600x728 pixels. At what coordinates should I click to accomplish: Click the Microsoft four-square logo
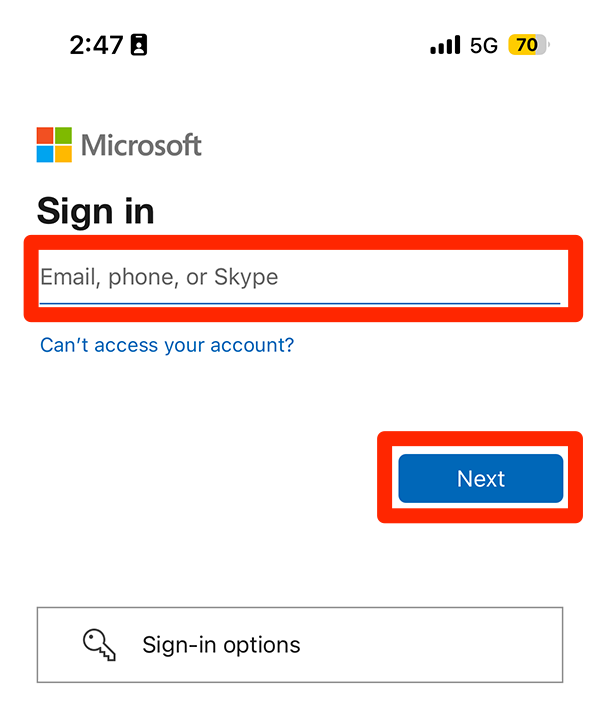54,145
